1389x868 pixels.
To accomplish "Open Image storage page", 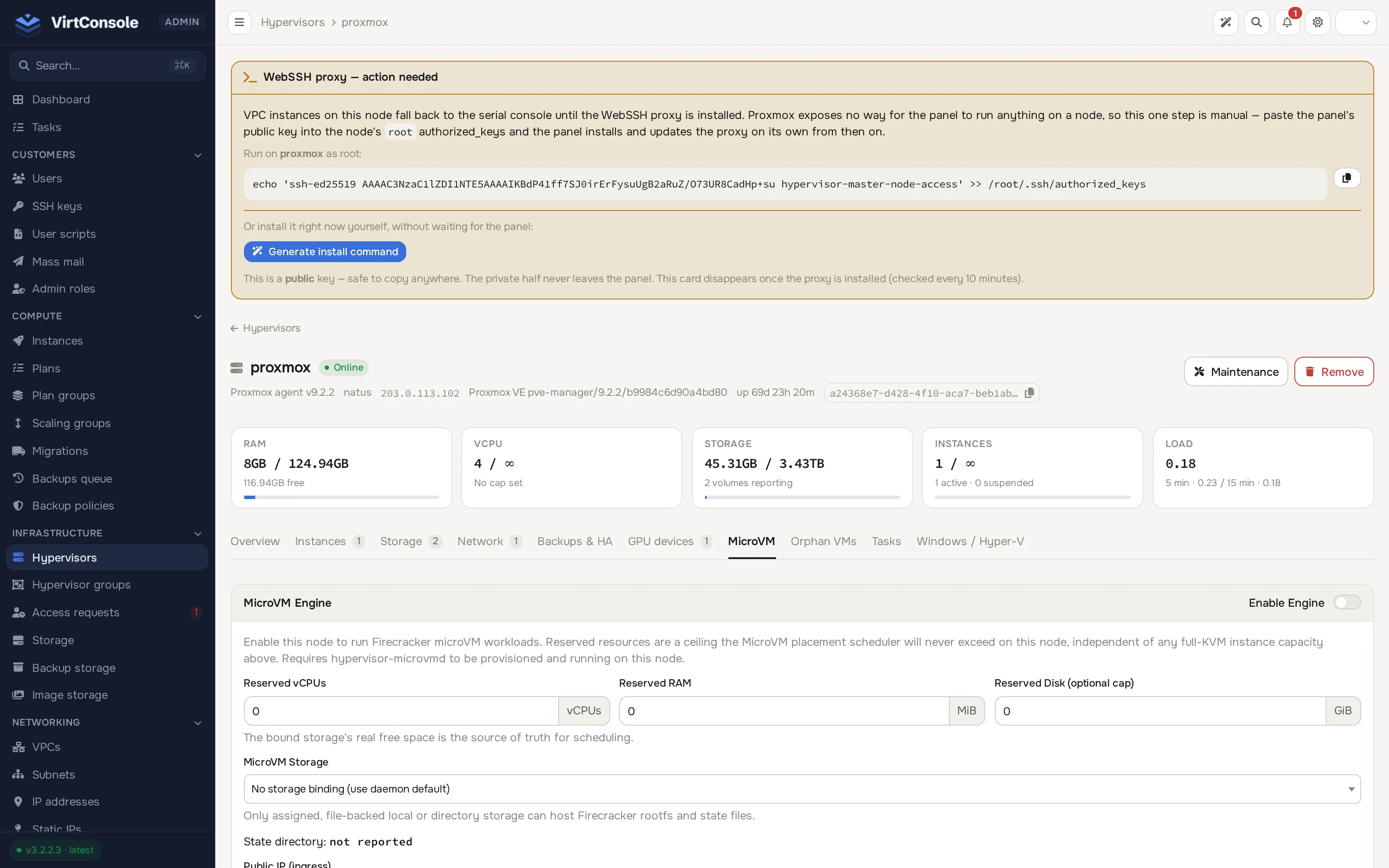I will (x=107, y=695).
